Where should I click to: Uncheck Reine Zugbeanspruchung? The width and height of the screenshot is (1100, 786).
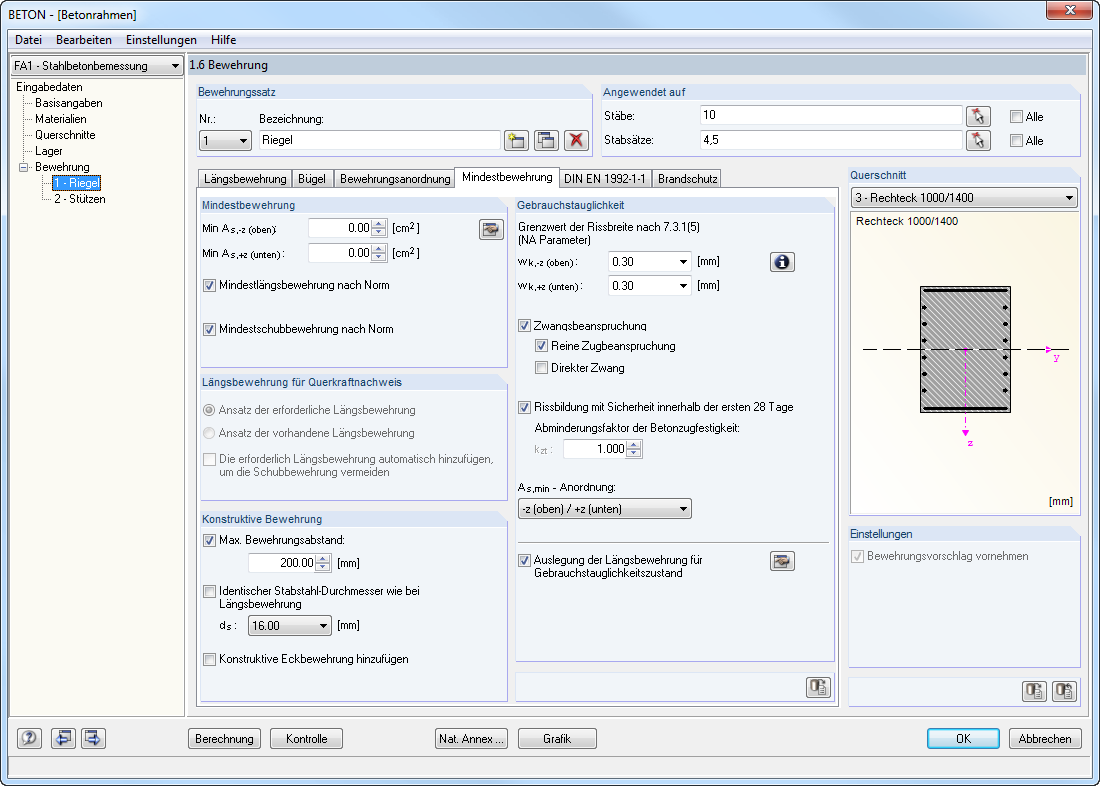pos(541,346)
